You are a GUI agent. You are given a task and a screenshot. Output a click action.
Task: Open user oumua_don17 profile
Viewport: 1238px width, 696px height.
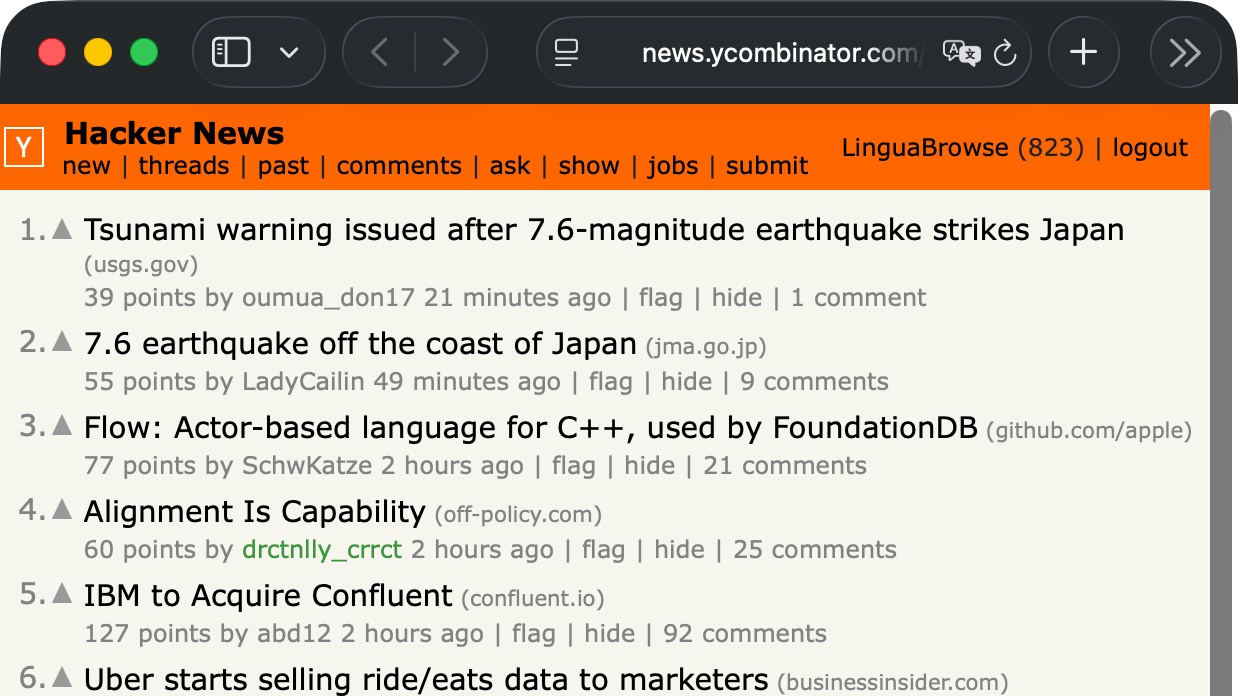pyautogui.click(x=328, y=298)
